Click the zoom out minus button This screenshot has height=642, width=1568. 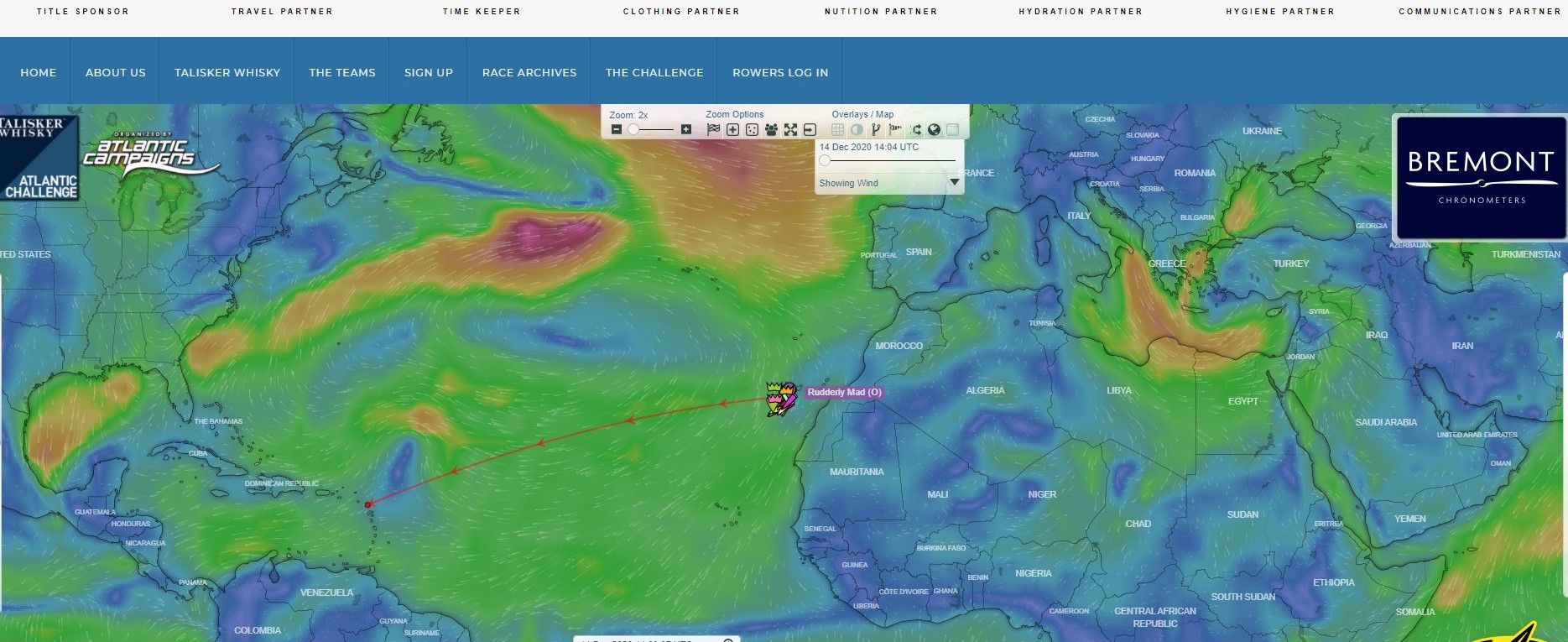(617, 129)
